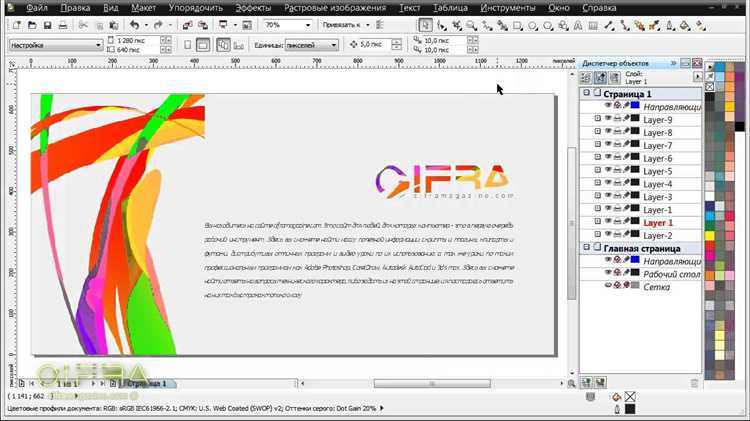750x421 pixels.
Task: Click the Open folder icon
Action: point(32,25)
